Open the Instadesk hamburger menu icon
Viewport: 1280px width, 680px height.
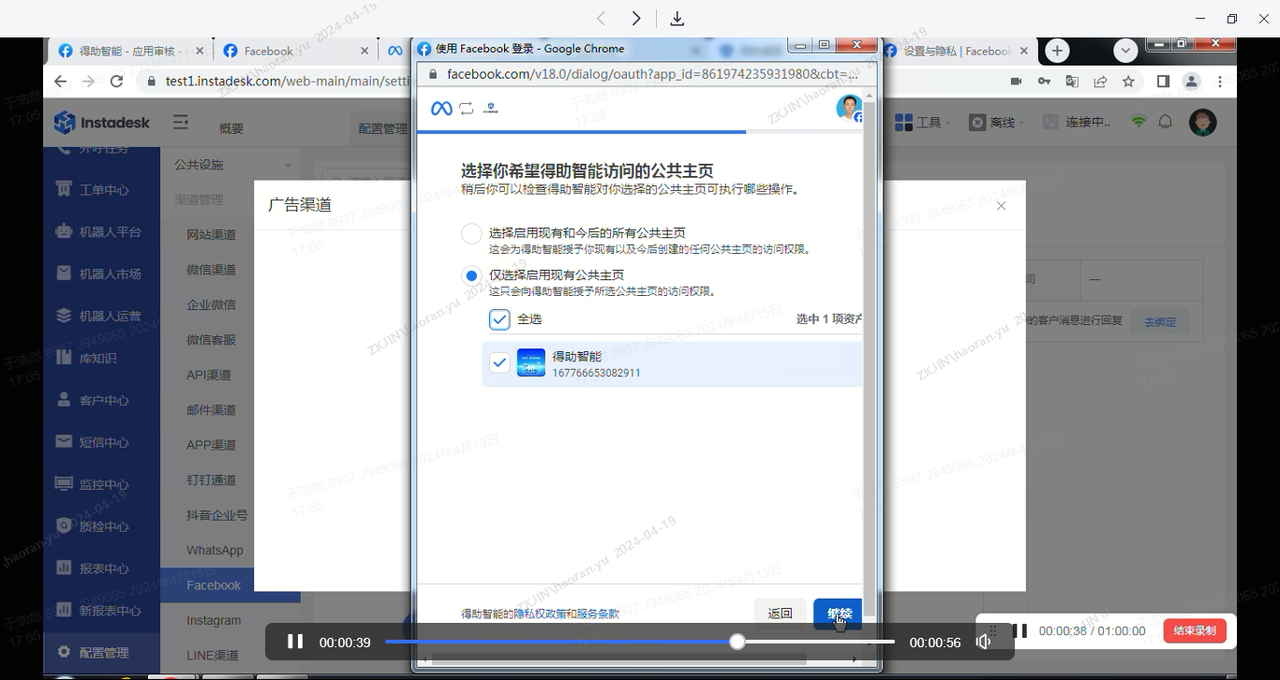click(x=180, y=122)
